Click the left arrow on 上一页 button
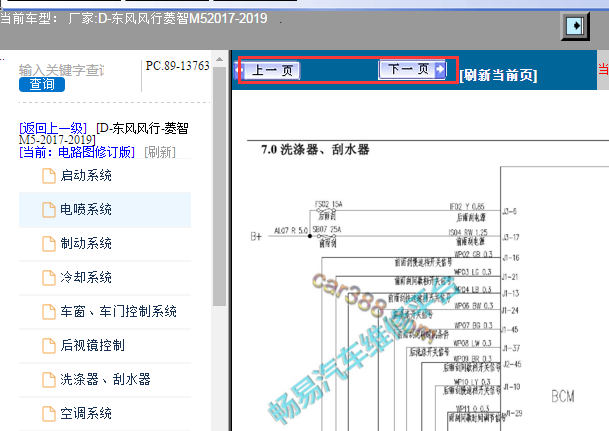This screenshot has width=609, height=431. pos(238,71)
